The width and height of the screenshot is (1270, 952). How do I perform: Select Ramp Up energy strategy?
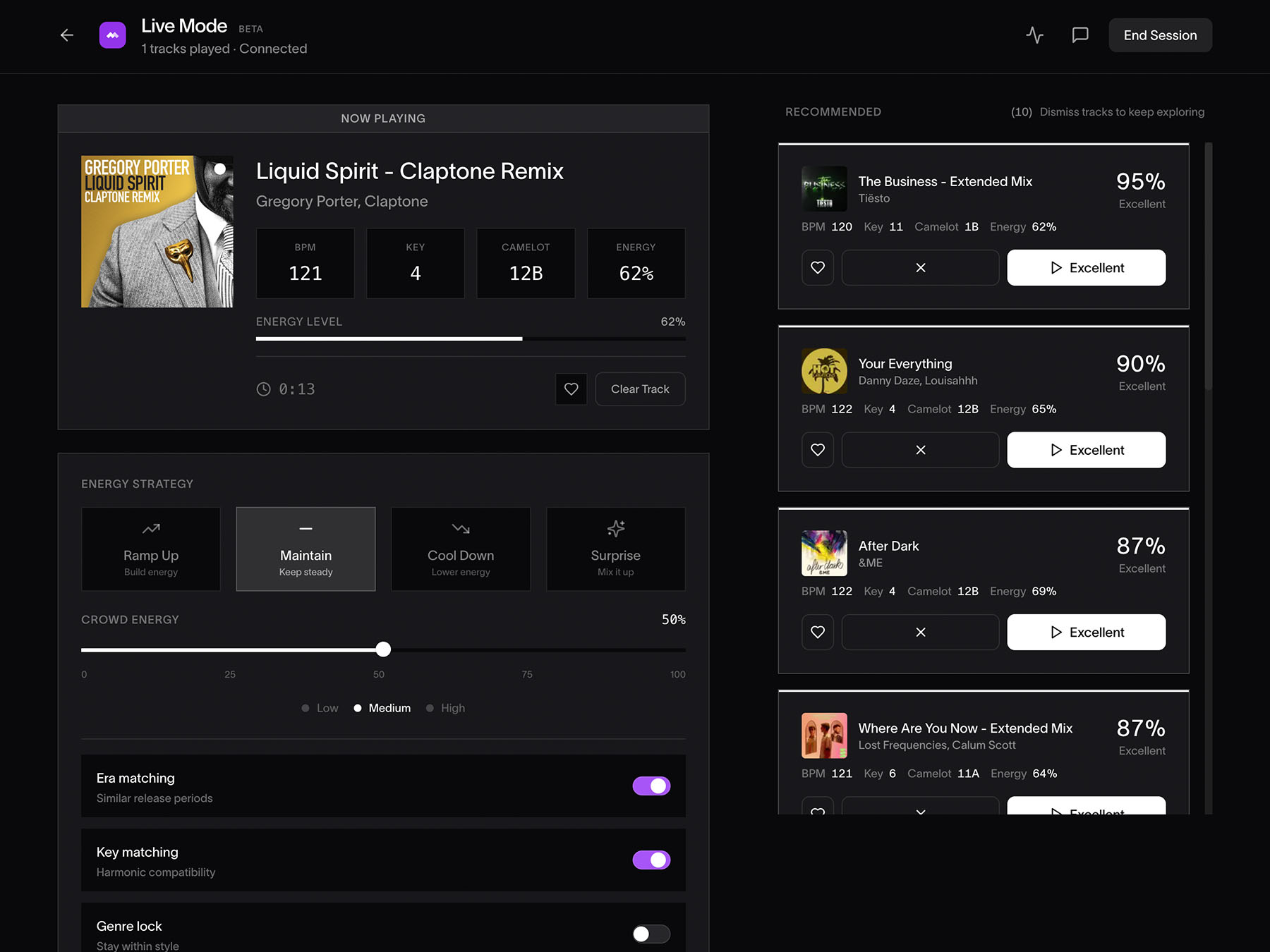151,549
